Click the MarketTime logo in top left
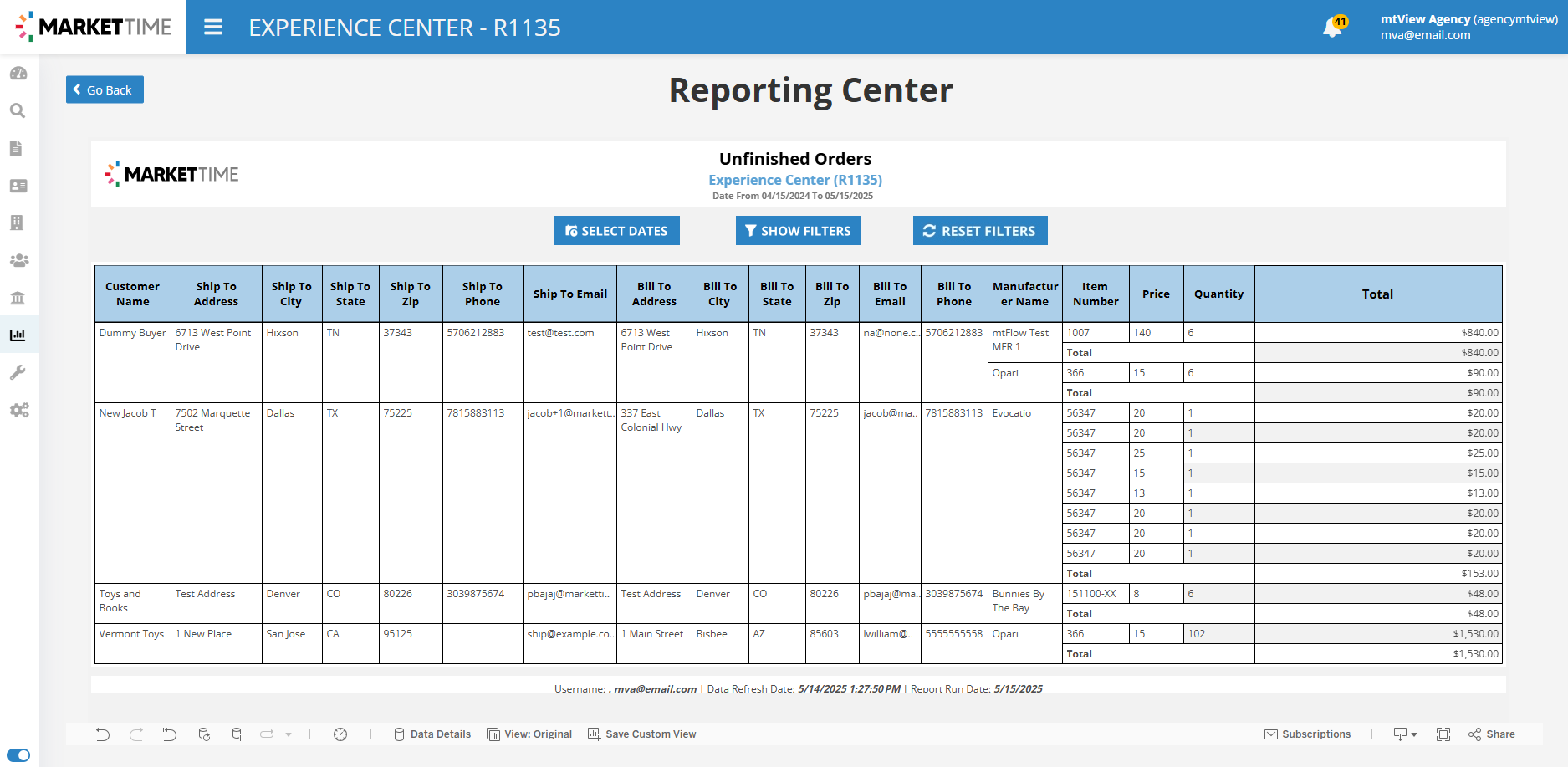The height and width of the screenshot is (767, 1568). [93, 27]
